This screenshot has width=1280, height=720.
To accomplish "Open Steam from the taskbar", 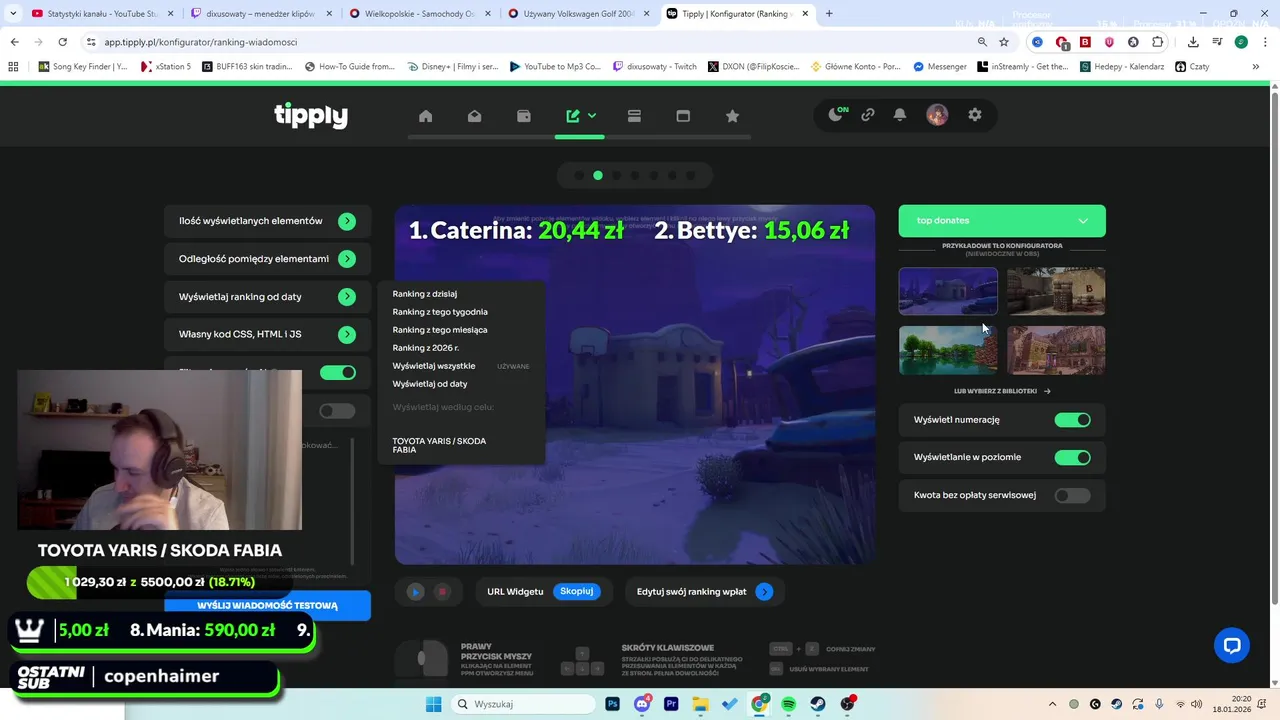I will [817, 704].
